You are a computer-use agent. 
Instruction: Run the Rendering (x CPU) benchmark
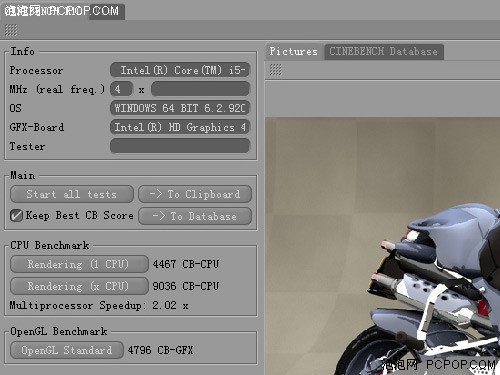coord(79,286)
